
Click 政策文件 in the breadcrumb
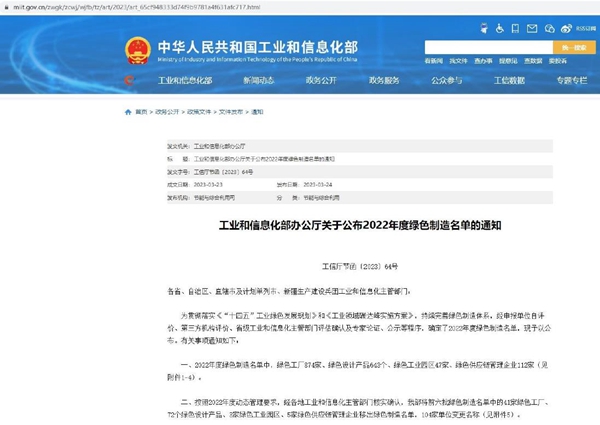click(x=199, y=112)
